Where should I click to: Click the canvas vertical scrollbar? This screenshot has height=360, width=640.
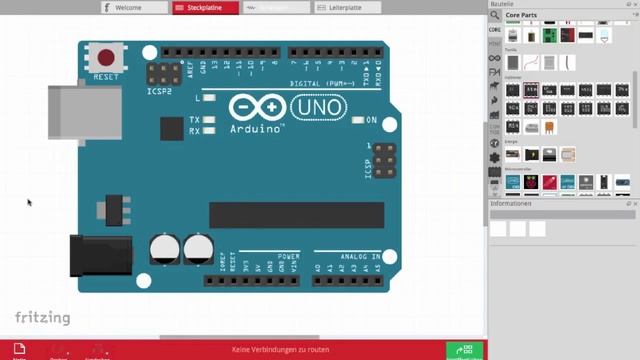[485, 174]
